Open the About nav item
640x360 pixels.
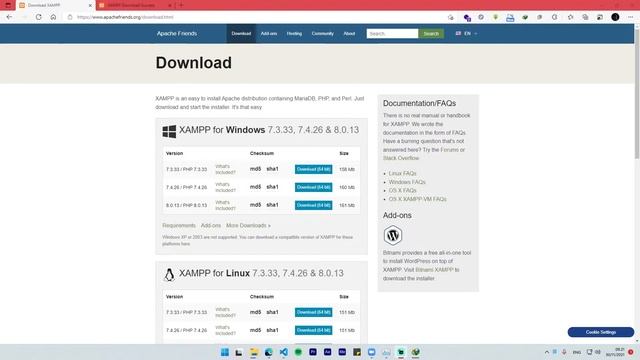[349, 33]
